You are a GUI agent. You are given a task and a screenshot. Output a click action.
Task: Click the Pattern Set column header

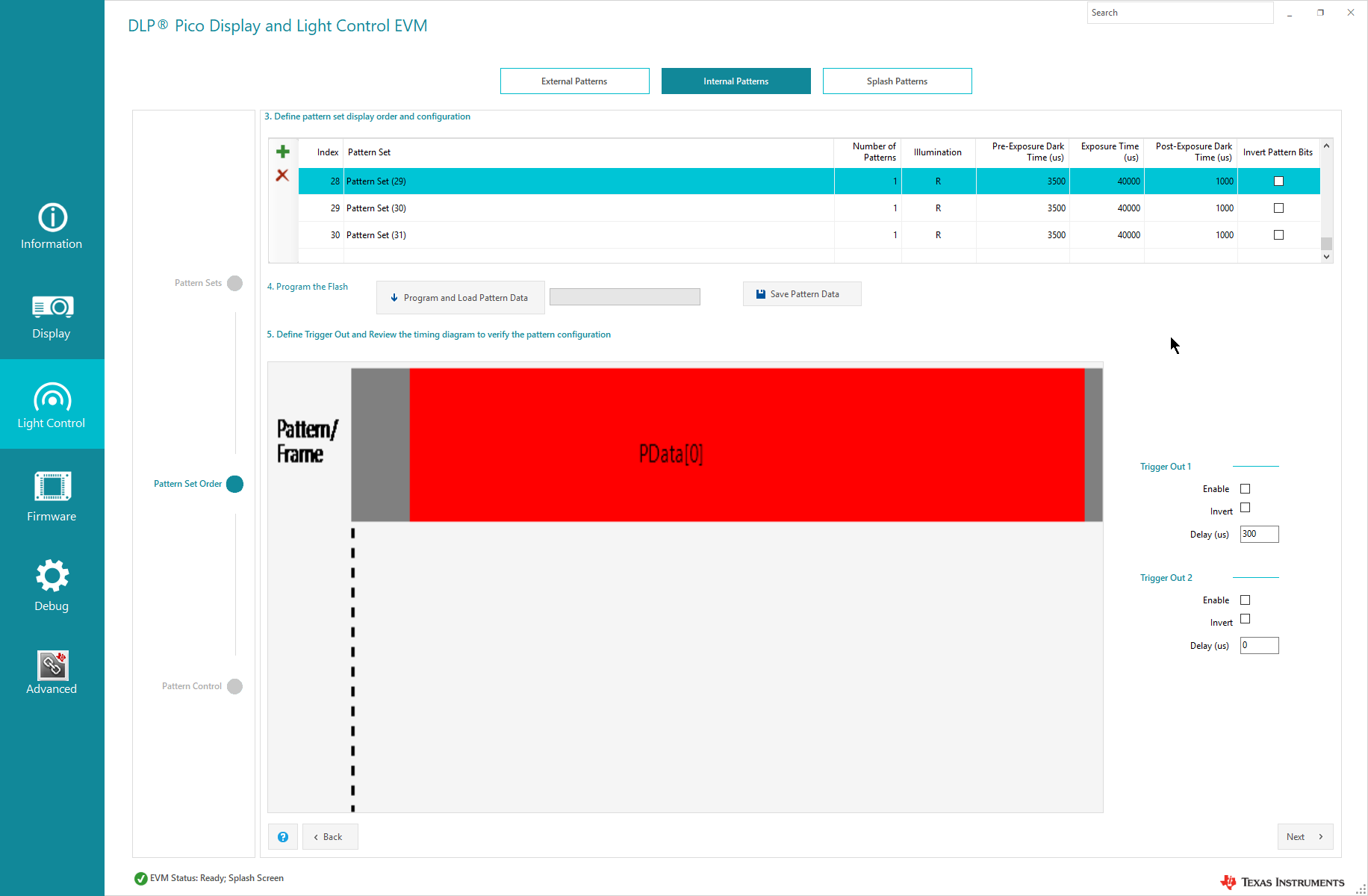tap(588, 152)
